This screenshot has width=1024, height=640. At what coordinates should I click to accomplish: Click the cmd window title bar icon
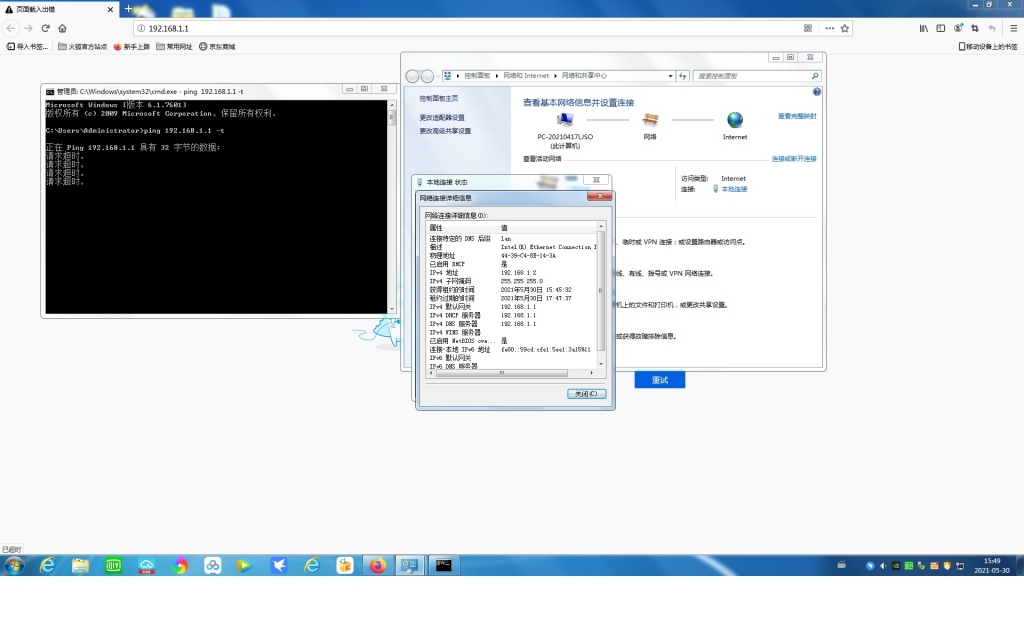(x=50, y=91)
